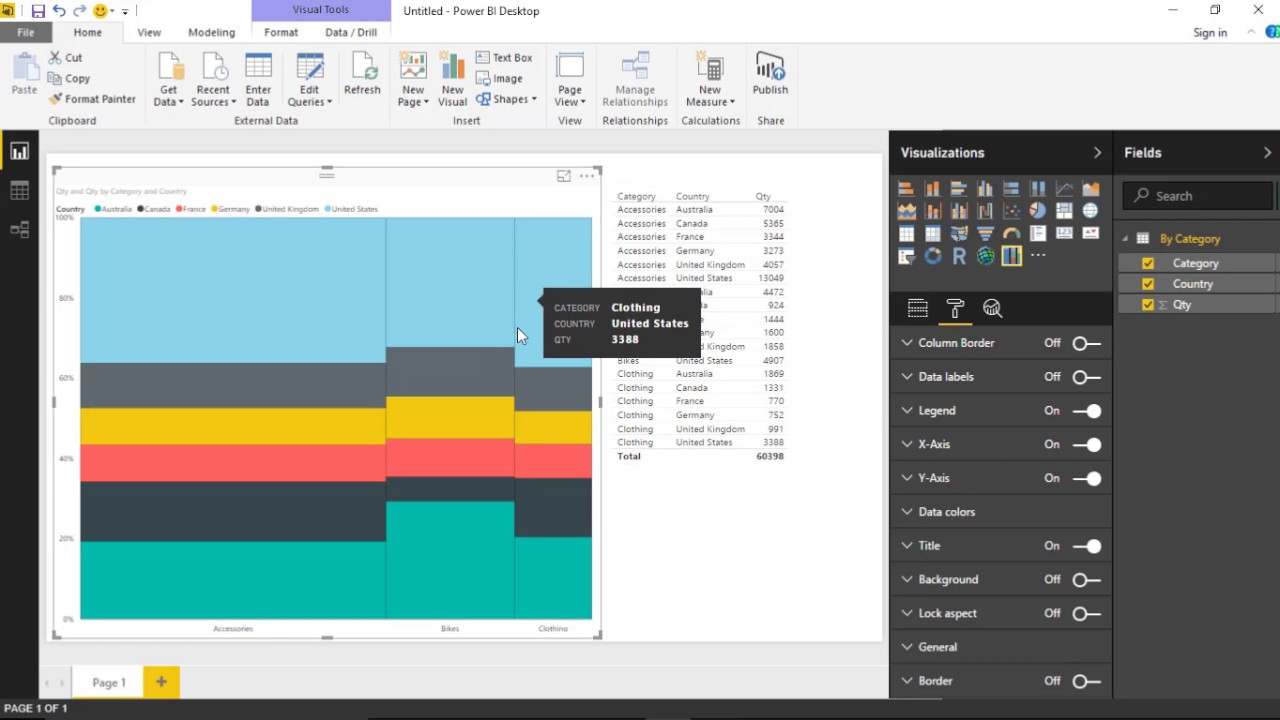
Task: Click the Focus mode icon on chart
Action: click(x=564, y=176)
